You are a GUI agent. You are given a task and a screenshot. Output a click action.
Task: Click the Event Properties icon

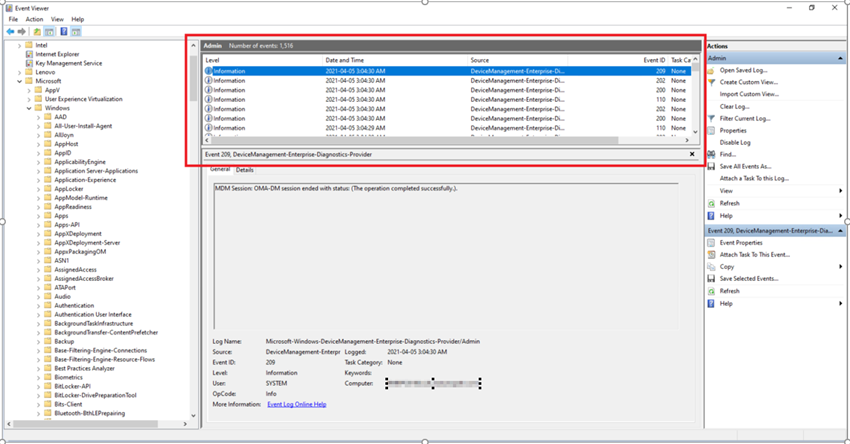(x=711, y=243)
